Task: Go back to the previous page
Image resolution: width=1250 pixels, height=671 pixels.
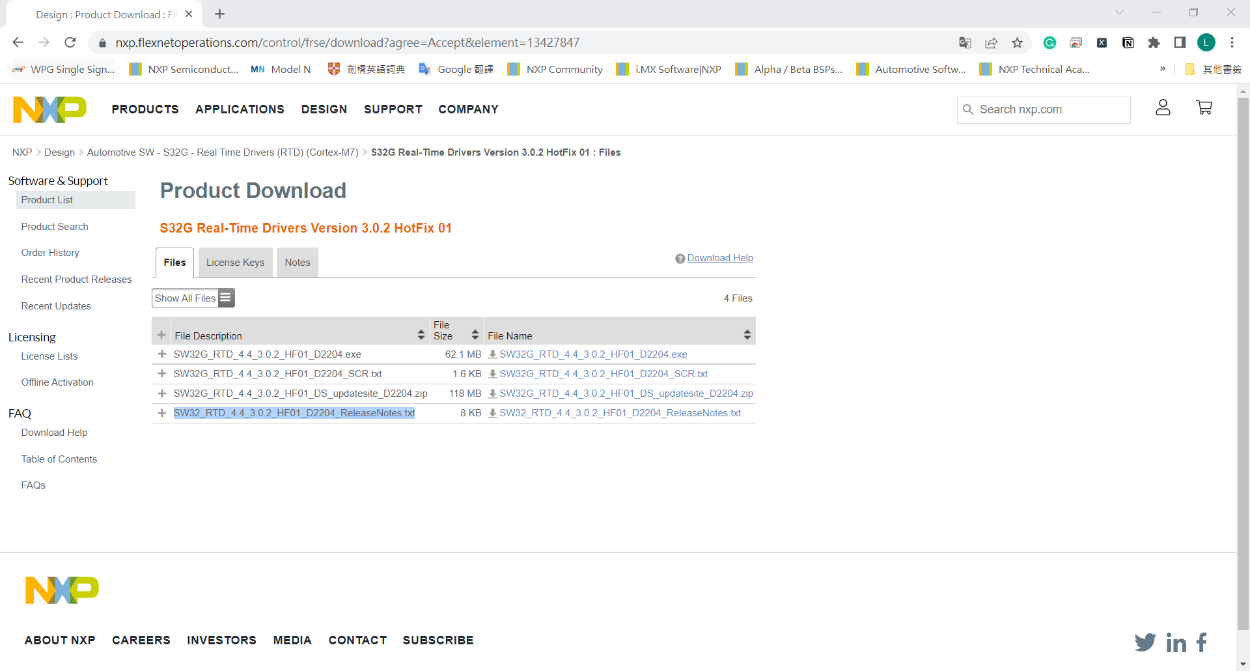Action: (17, 43)
